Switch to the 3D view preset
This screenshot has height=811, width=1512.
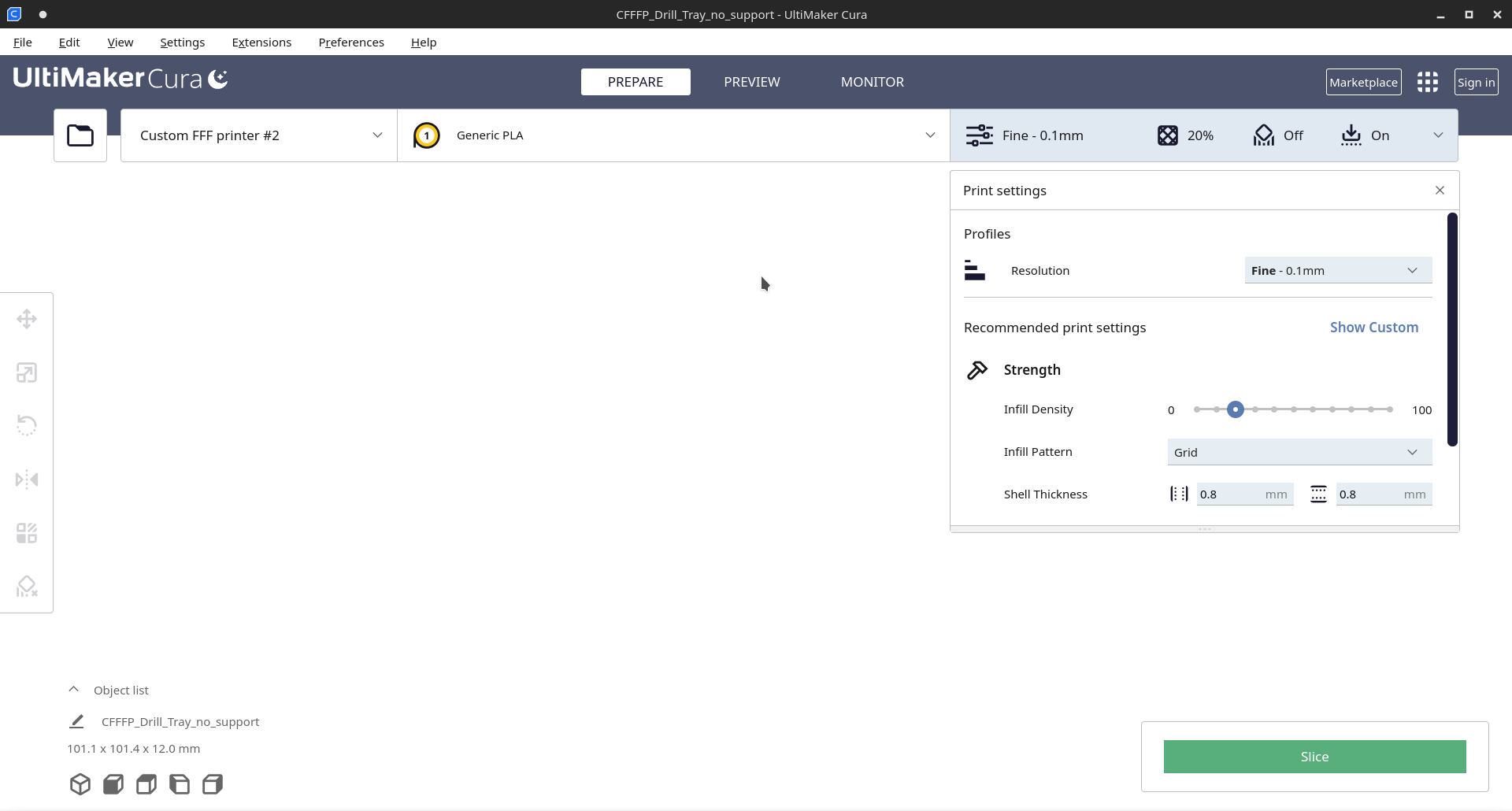click(x=80, y=783)
